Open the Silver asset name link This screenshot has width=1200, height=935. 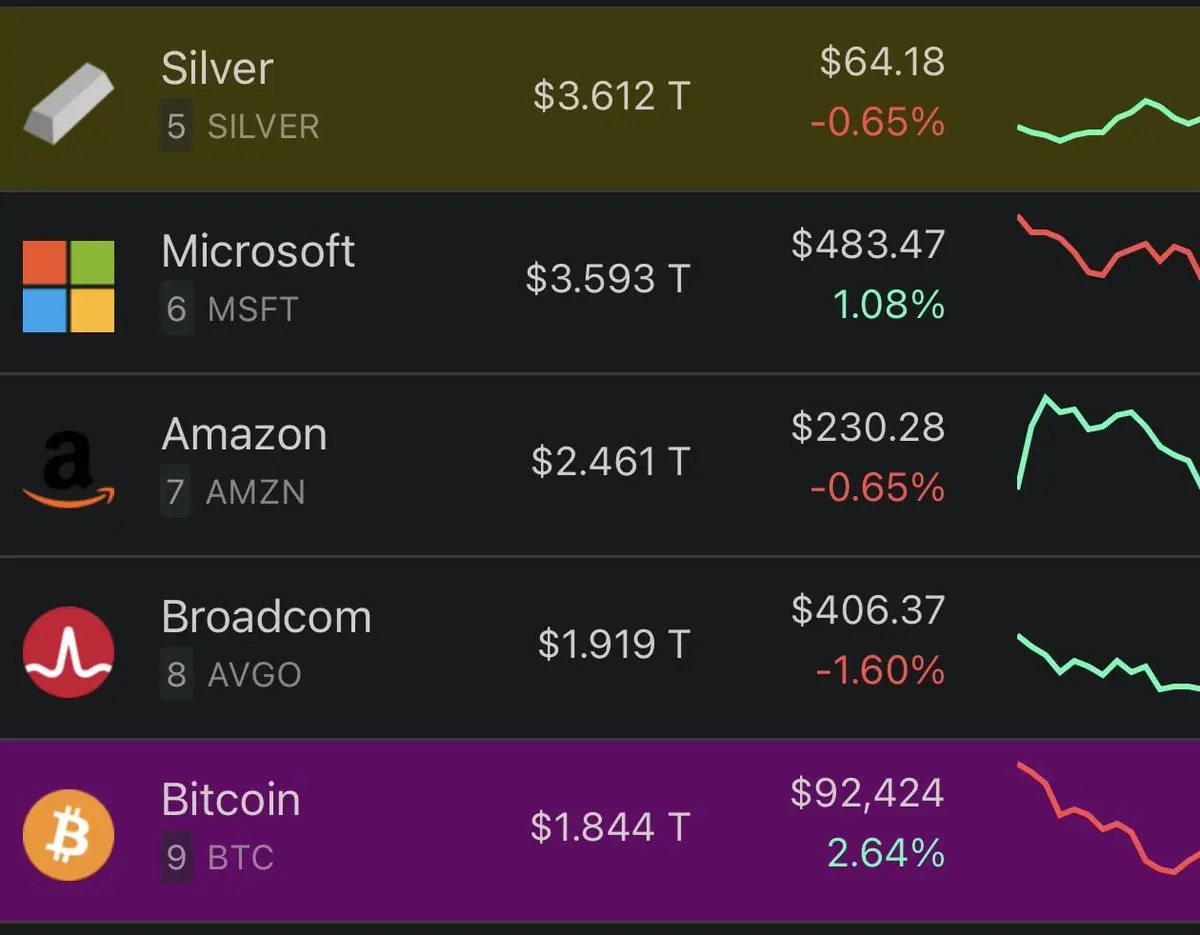217,69
